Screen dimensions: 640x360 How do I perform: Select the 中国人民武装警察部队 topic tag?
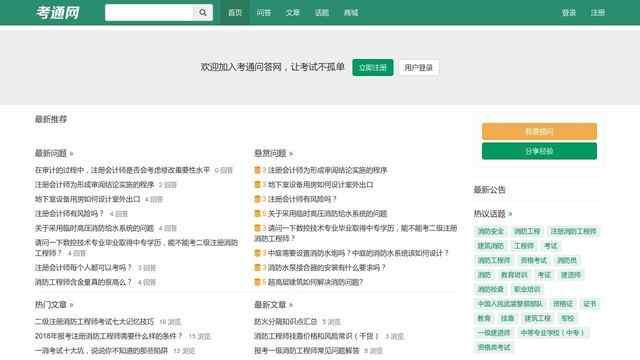tap(510, 304)
